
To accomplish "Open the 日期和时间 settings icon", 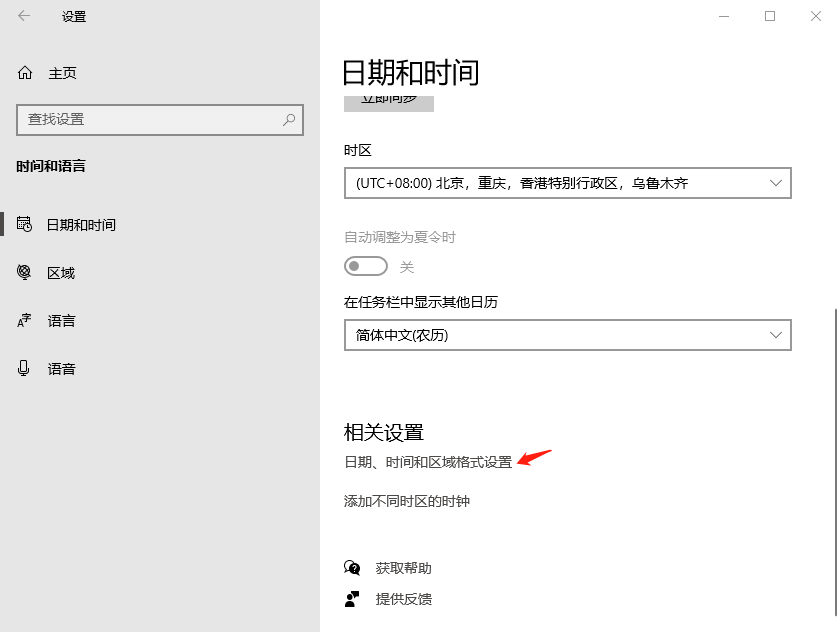I will click(25, 224).
